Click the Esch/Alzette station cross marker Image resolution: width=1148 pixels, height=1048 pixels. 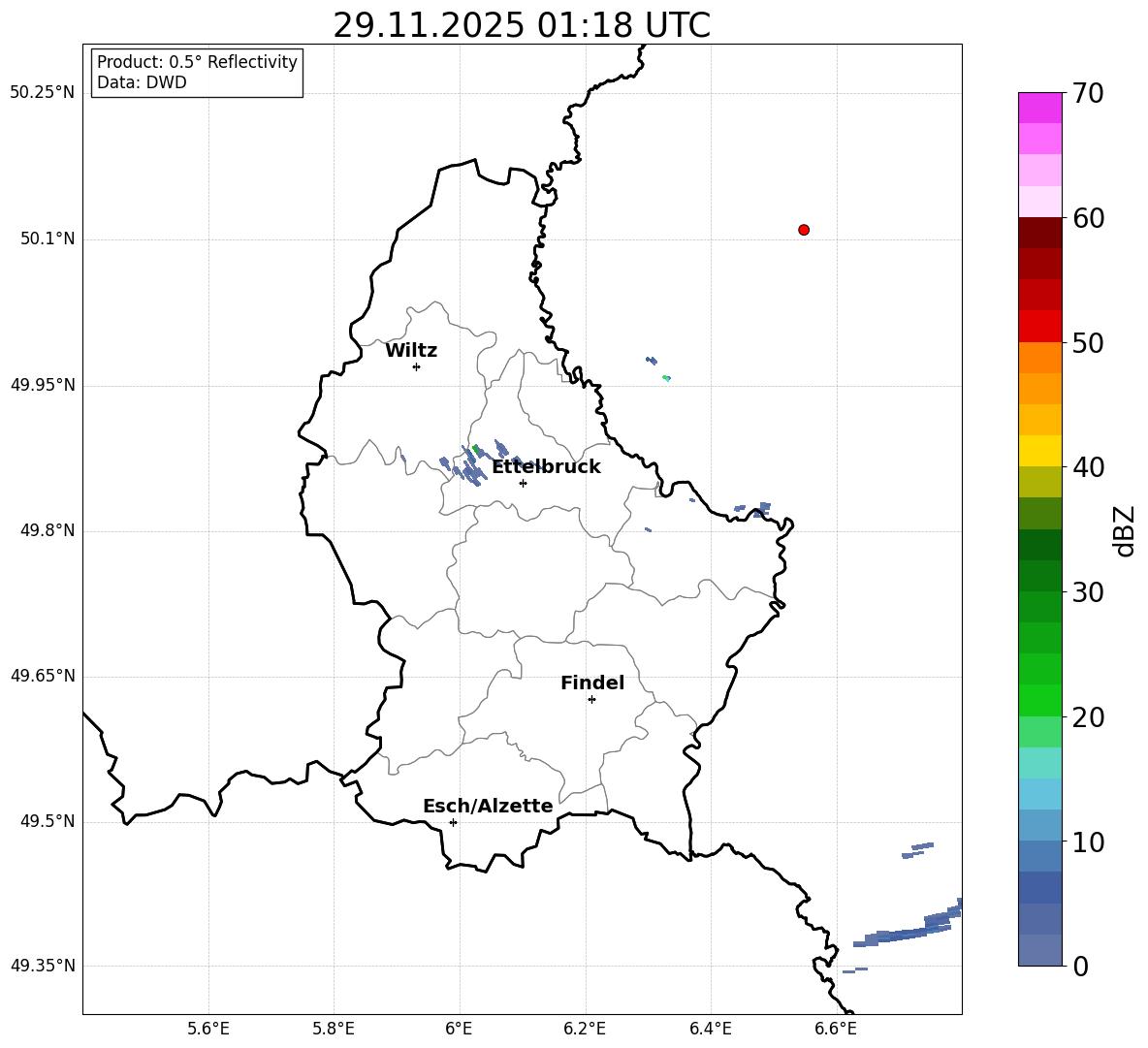click(x=453, y=822)
